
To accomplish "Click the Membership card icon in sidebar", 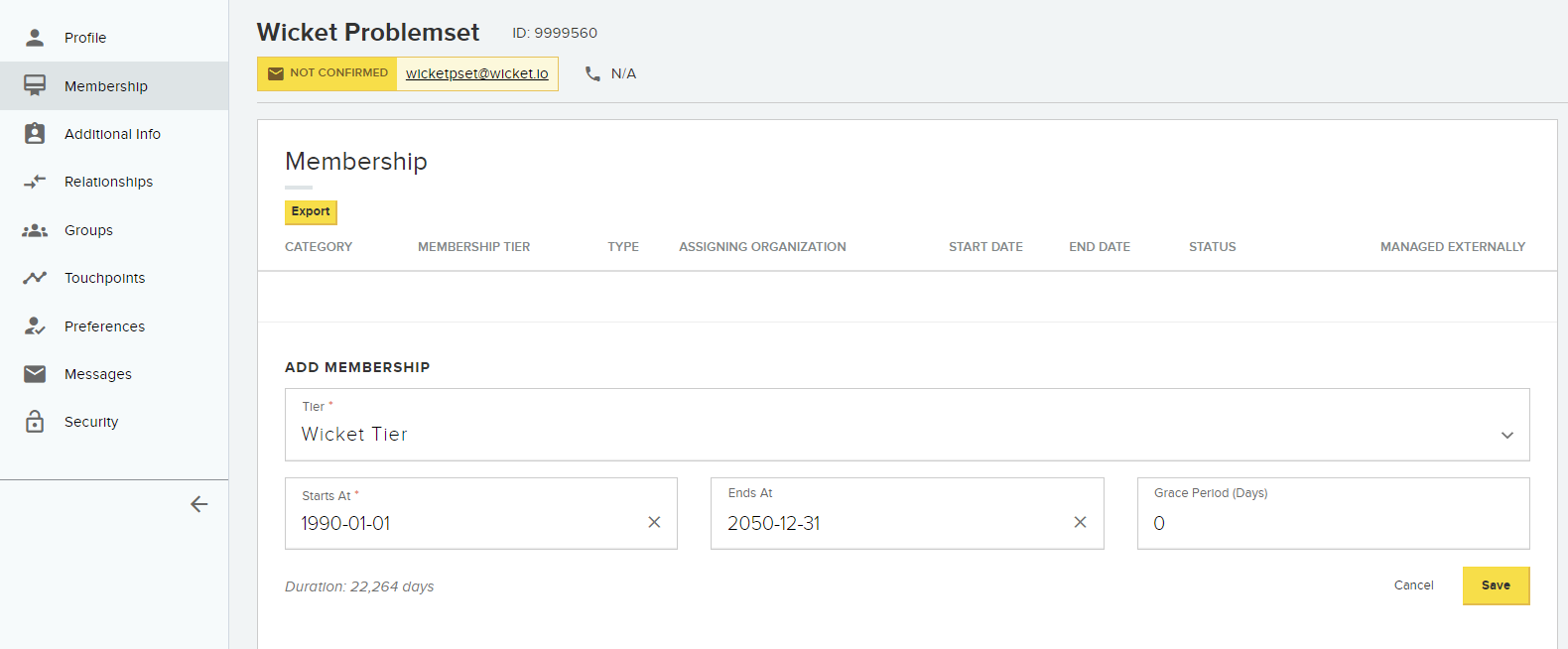I will tap(35, 85).
